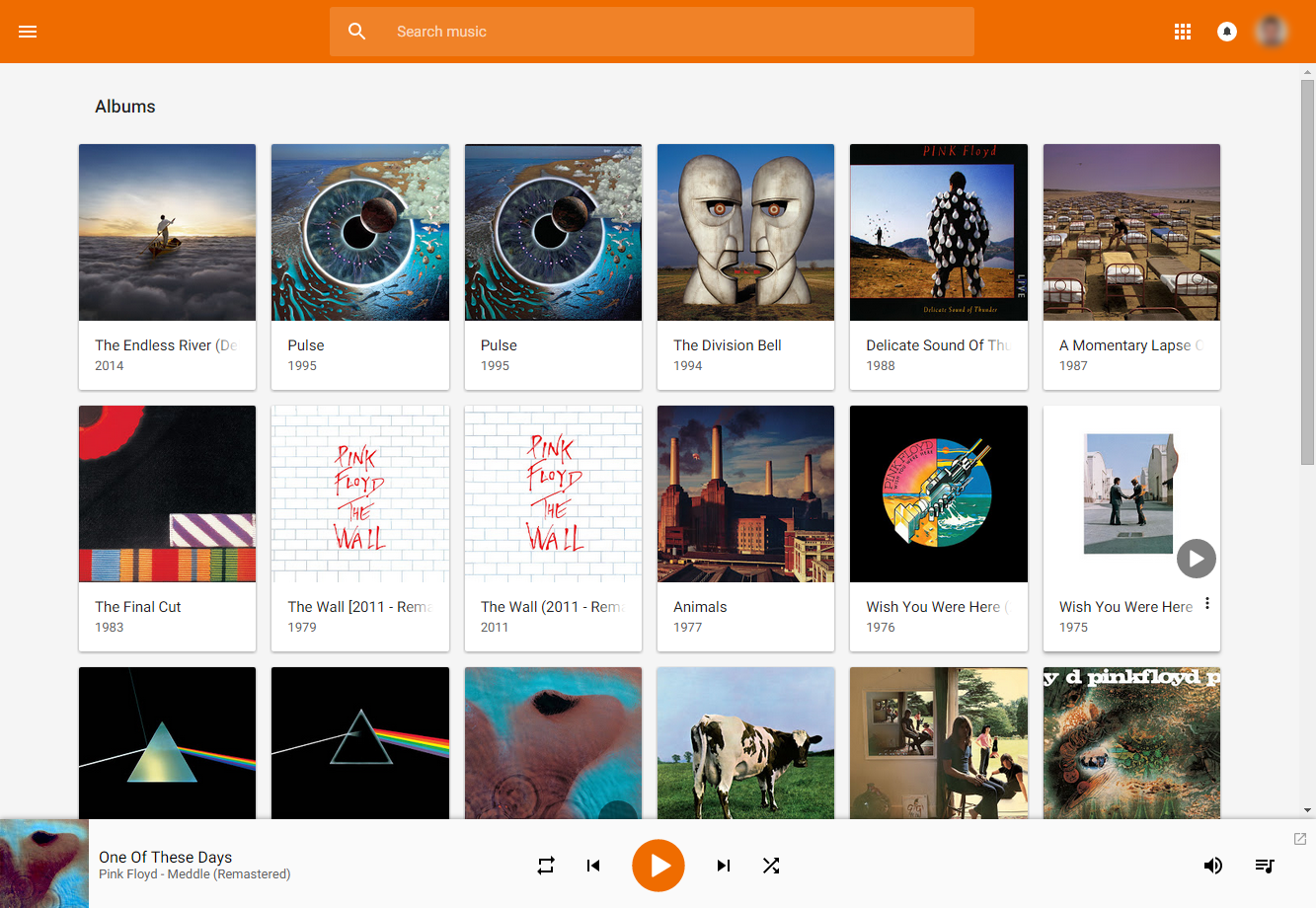1316x908 pixels.
Task: Click The Final Cut title
Action: coord(138,607)
